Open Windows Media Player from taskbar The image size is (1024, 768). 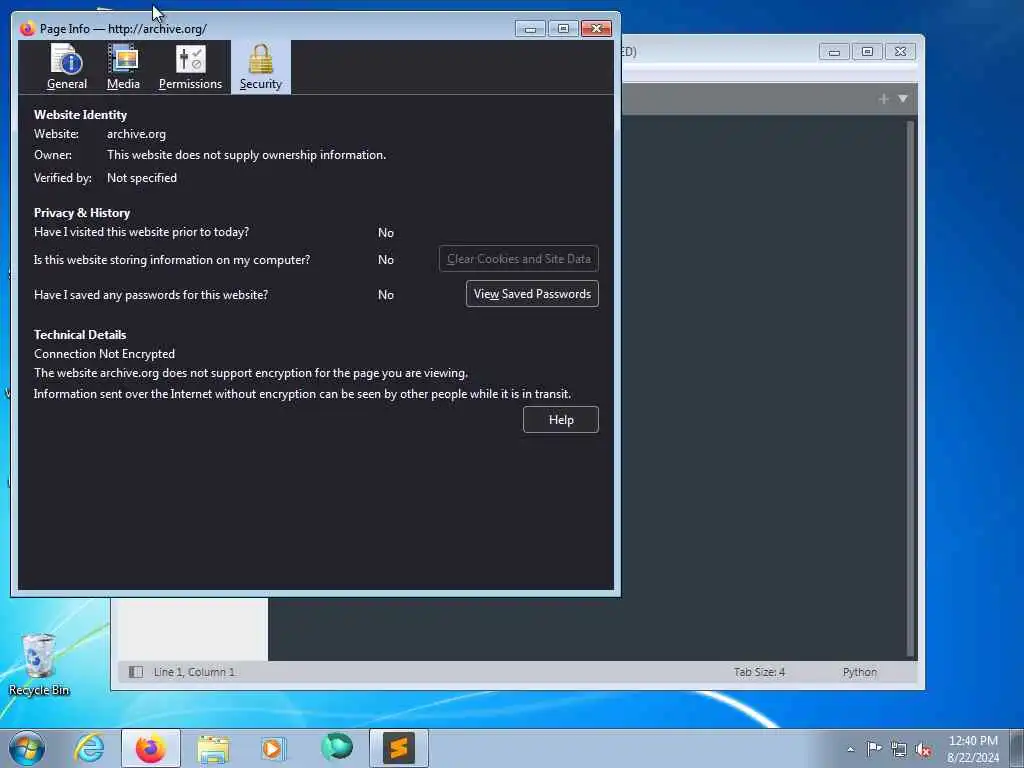click(273, 748)
